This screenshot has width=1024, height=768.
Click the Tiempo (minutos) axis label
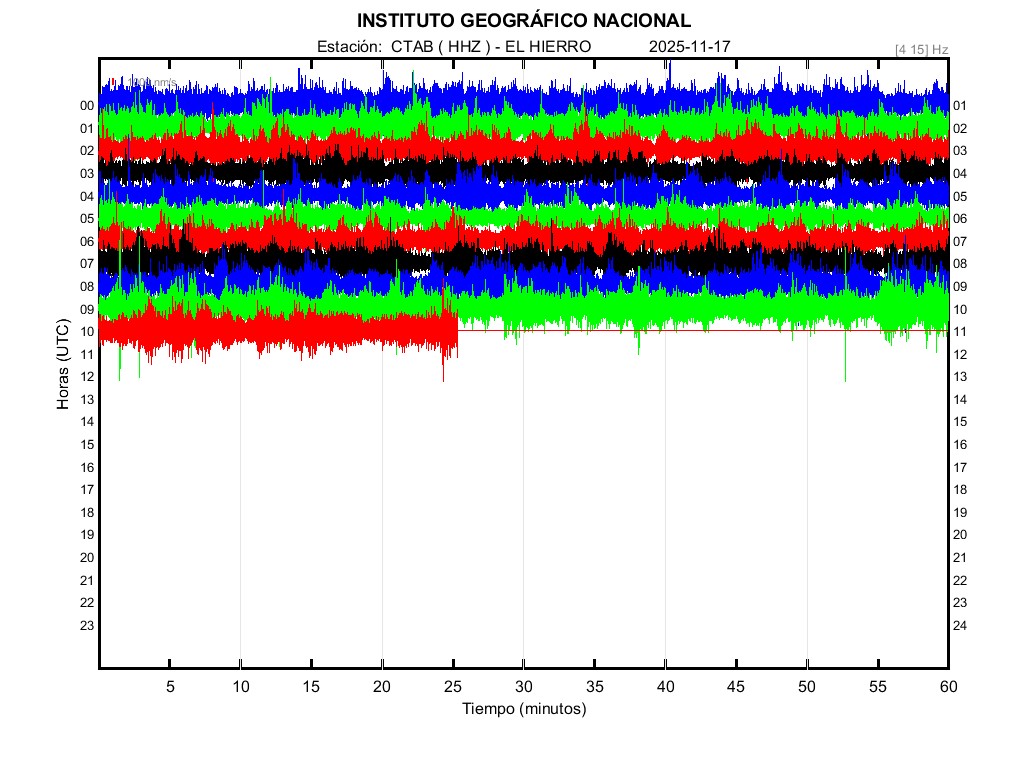click(523, 709)
